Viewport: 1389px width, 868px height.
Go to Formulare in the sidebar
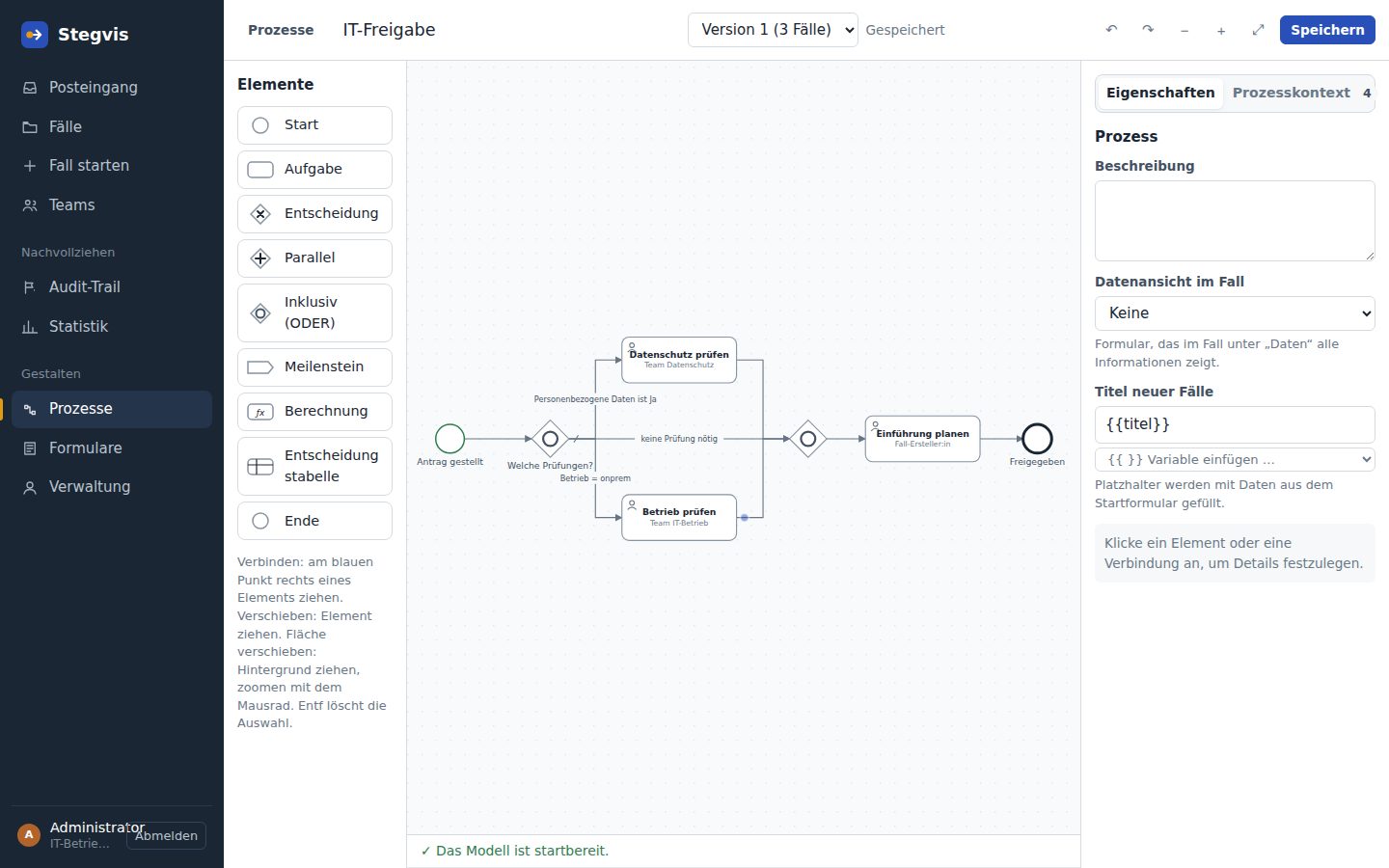pyautogui.click(x=112, y=448)
